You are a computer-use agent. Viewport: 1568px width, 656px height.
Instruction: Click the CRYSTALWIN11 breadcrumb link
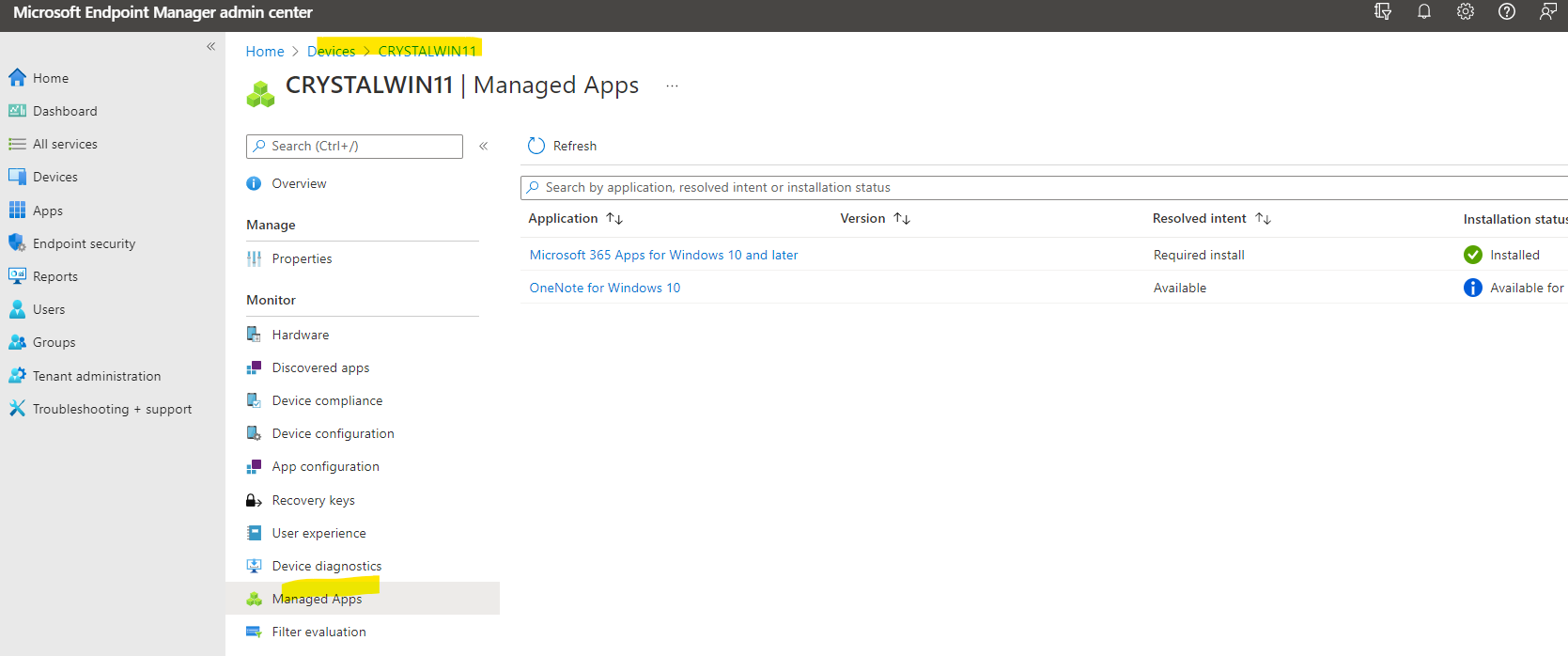pos(427,52)
